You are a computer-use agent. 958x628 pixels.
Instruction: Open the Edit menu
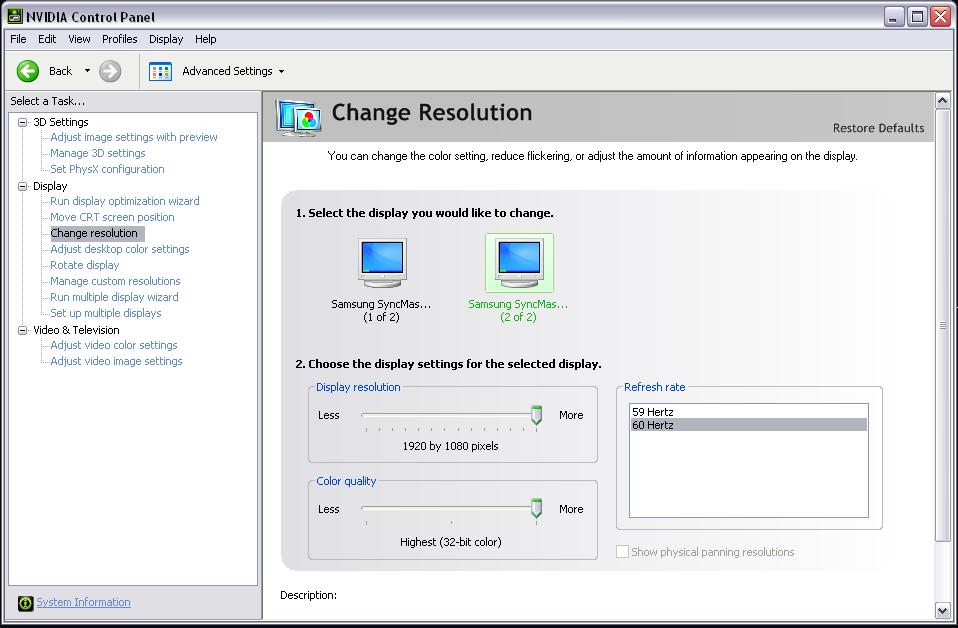coord(47,39)
